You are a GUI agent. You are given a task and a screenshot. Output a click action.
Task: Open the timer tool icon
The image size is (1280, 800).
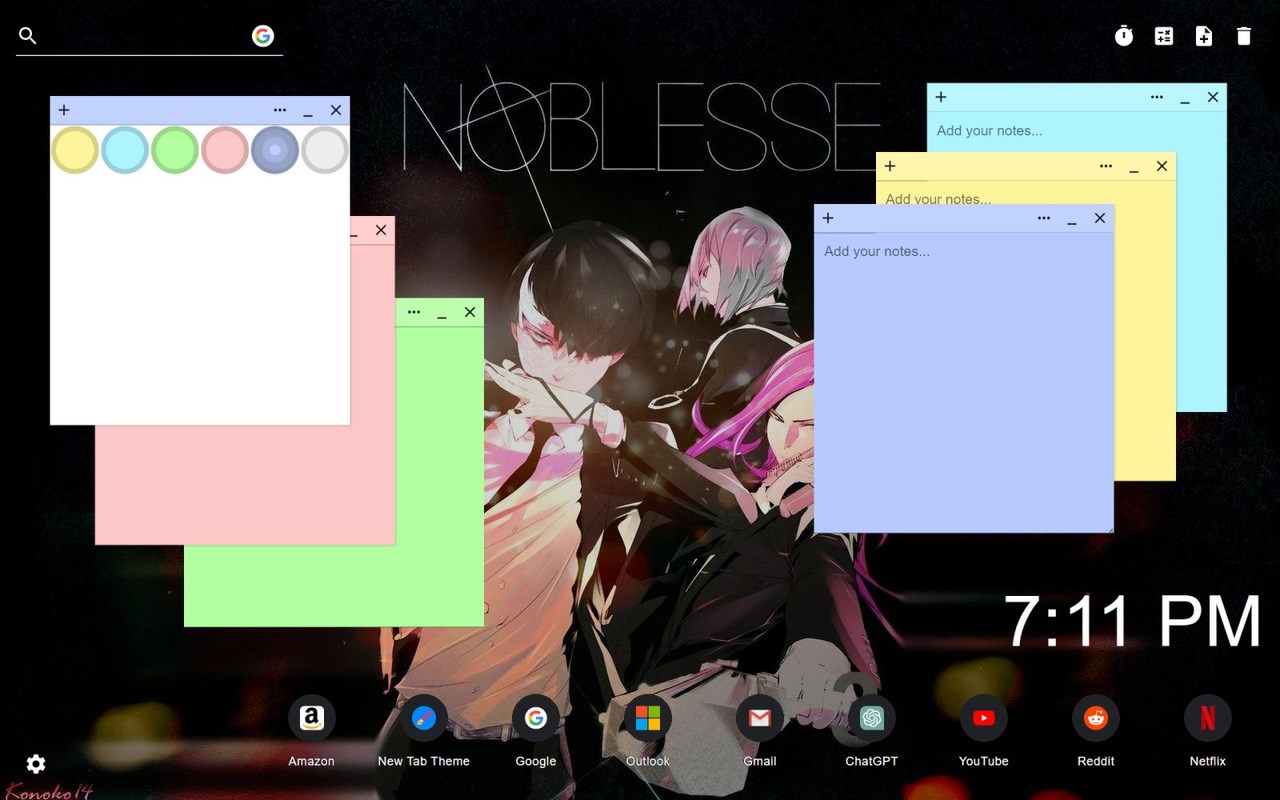click(x=1124, y=36)
